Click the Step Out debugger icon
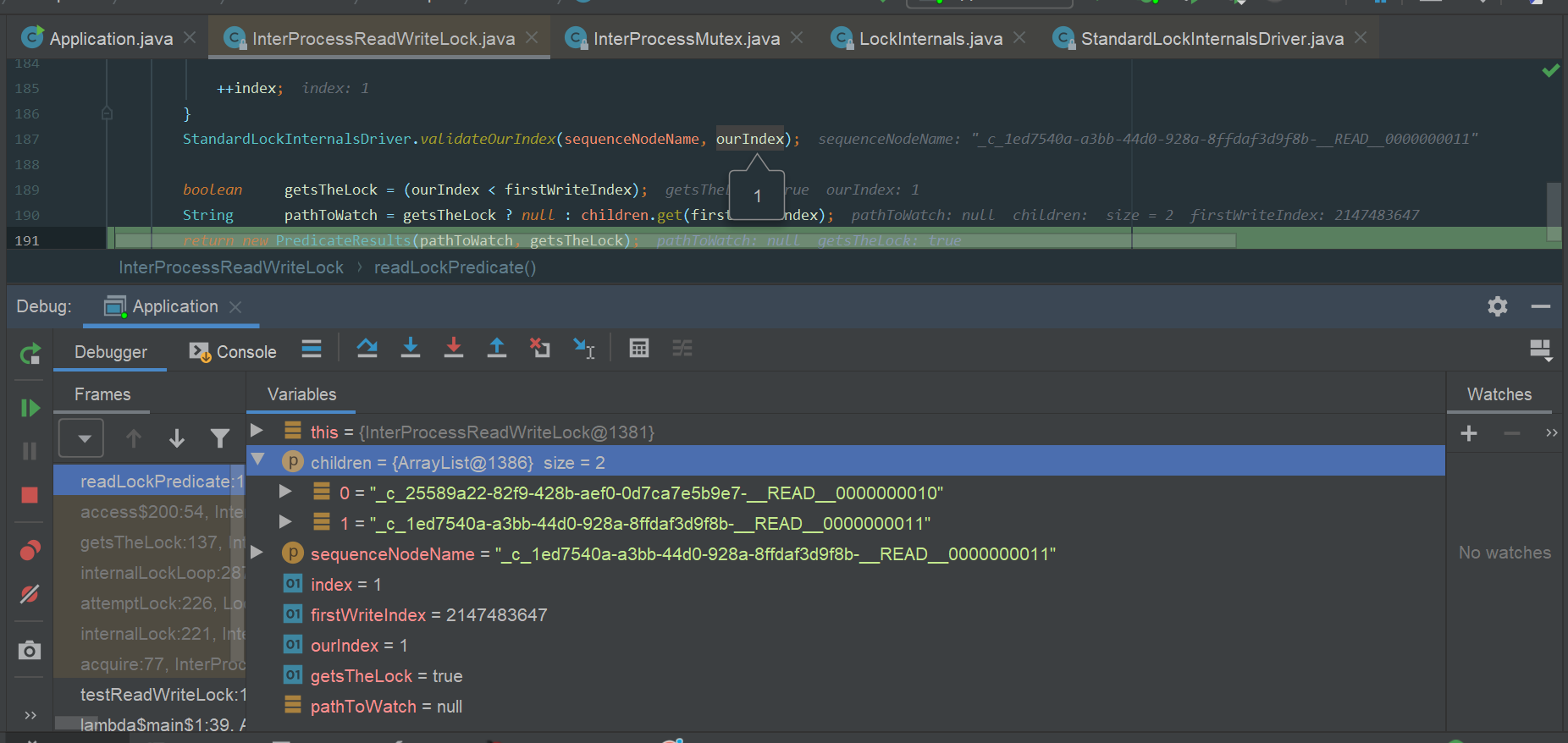Image resolution: width=1568 pixels, height=743 pixels. tap(497, 348)
